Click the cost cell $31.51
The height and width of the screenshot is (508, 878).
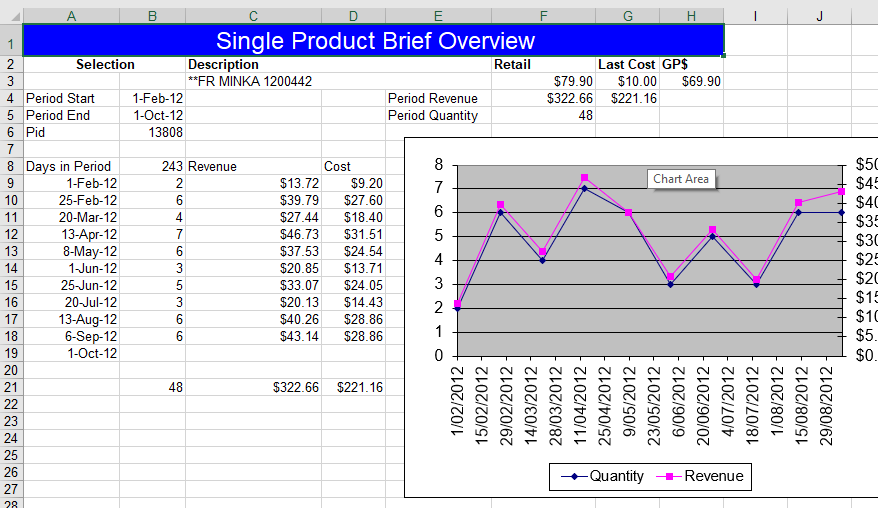(x=353, y=235)
